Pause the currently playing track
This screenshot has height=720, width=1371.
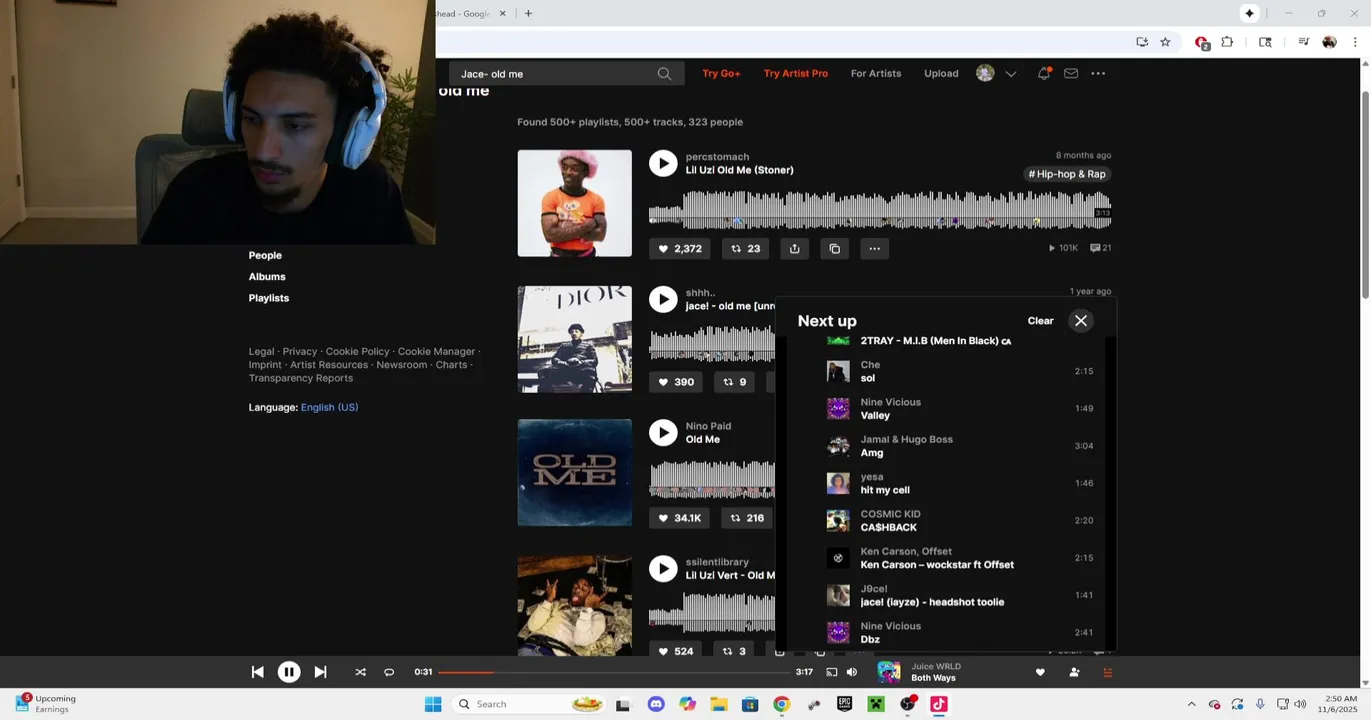click(x=288, y=672)
